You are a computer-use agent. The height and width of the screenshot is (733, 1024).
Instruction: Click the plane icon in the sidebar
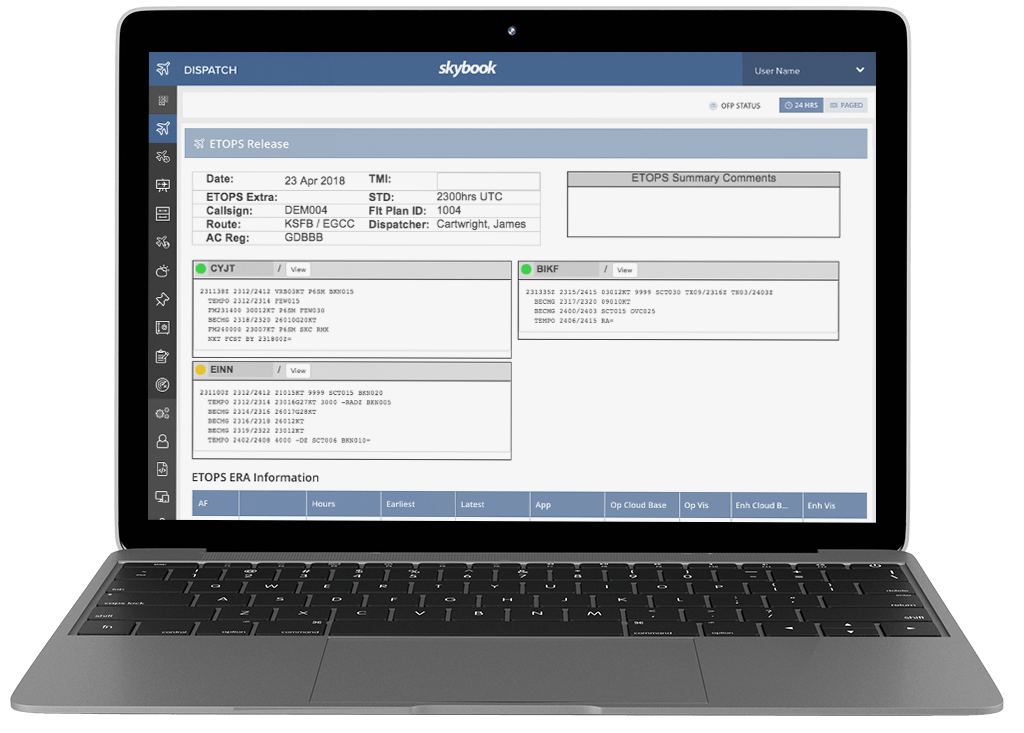pos(162,128)
